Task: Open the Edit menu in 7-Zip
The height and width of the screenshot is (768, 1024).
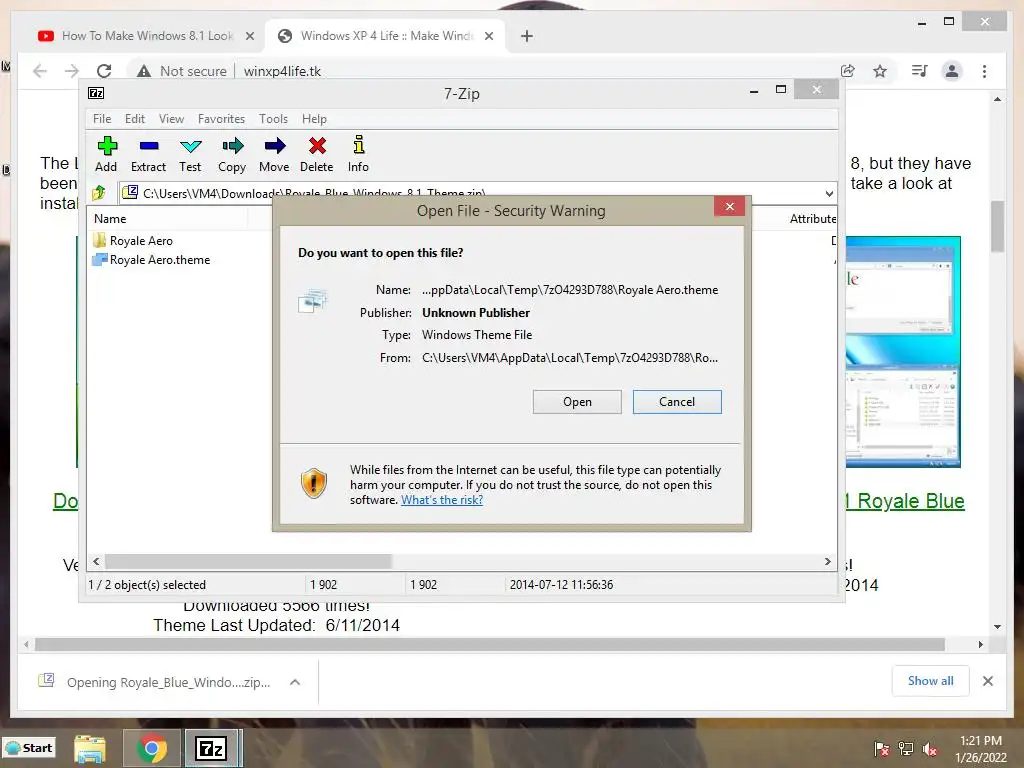Action: pyautogui.click(x=135, y=119)
